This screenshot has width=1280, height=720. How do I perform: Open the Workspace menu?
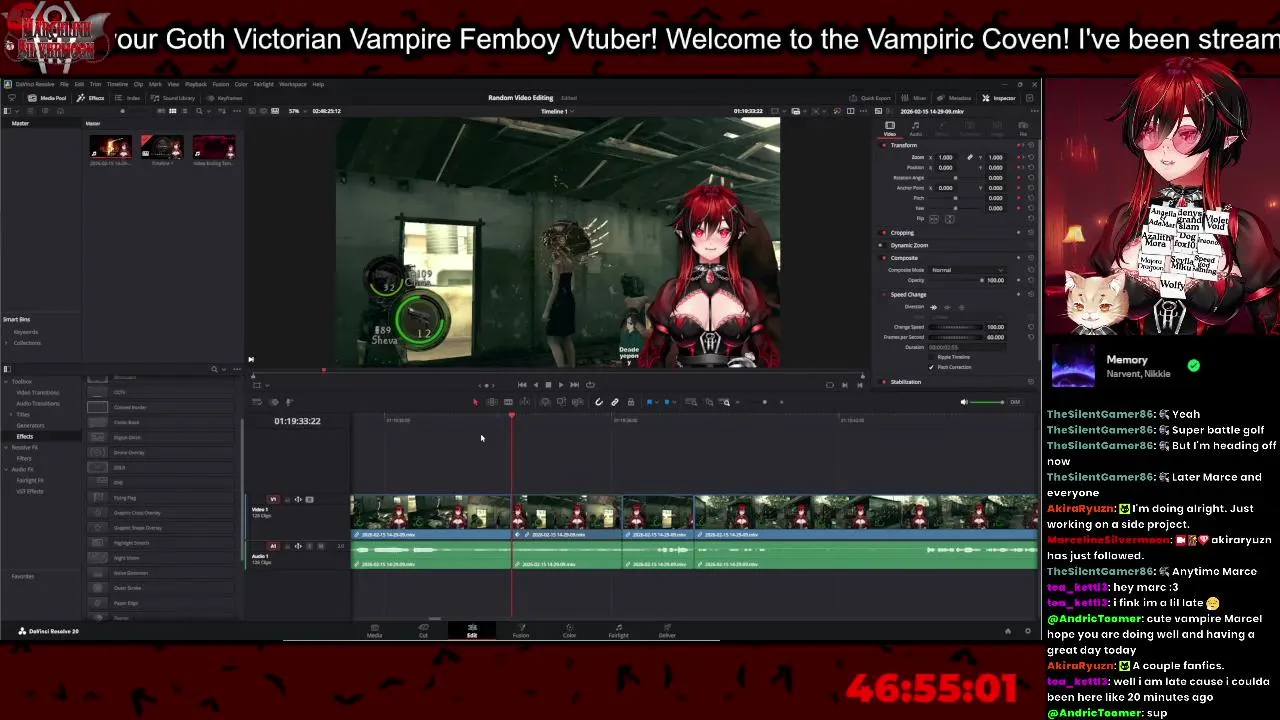coord(293,84)
